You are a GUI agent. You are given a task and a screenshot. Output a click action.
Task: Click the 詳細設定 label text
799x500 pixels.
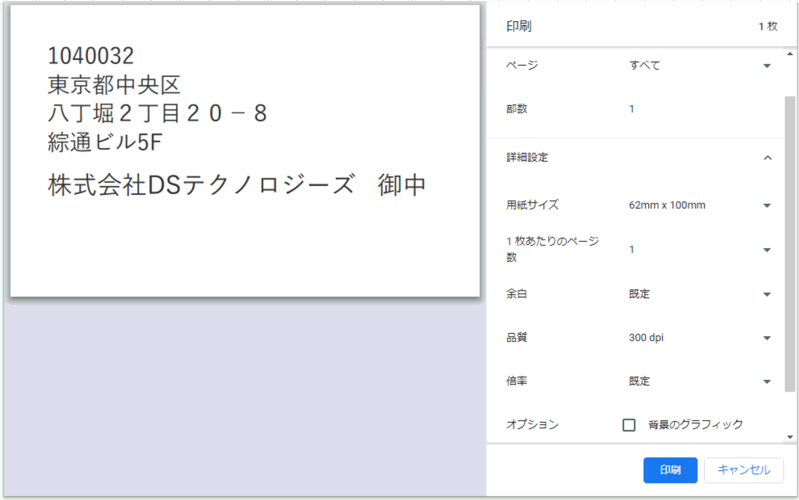[527, 157]
